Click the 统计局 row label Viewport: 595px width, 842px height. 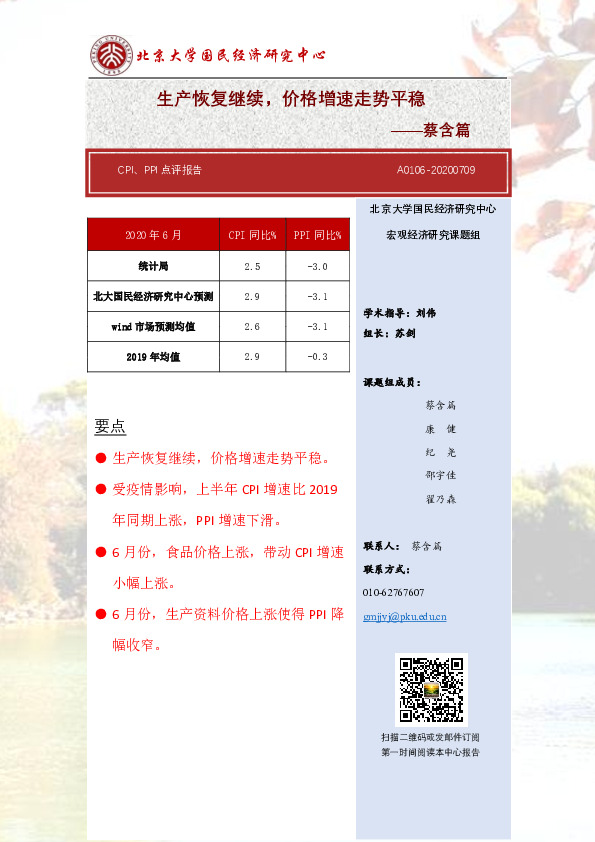pyautogui.click(x=154, y=266)
